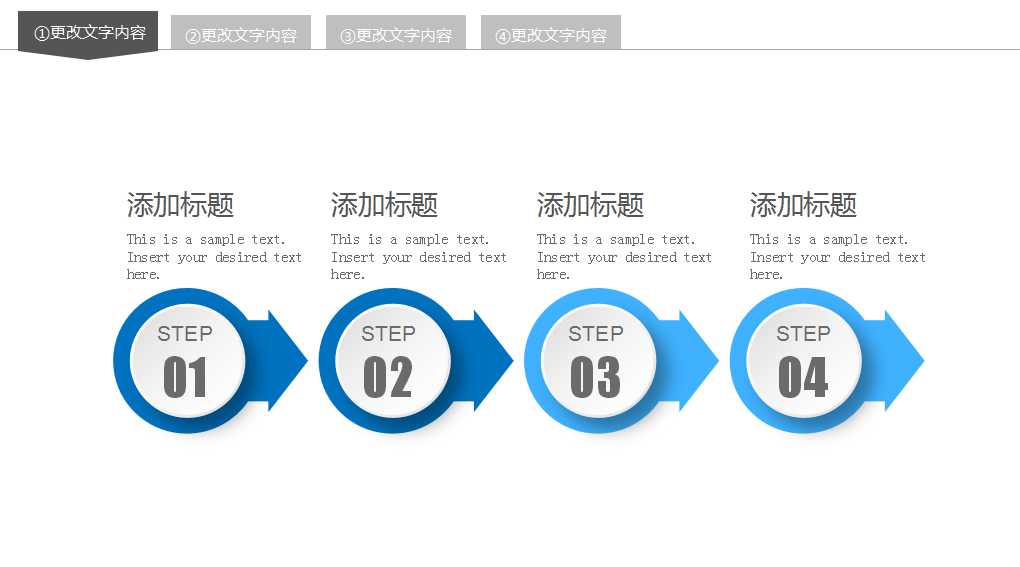Switch to the ②更改文字内容 tab
The image size is (1020, 567).
point(241,35)
